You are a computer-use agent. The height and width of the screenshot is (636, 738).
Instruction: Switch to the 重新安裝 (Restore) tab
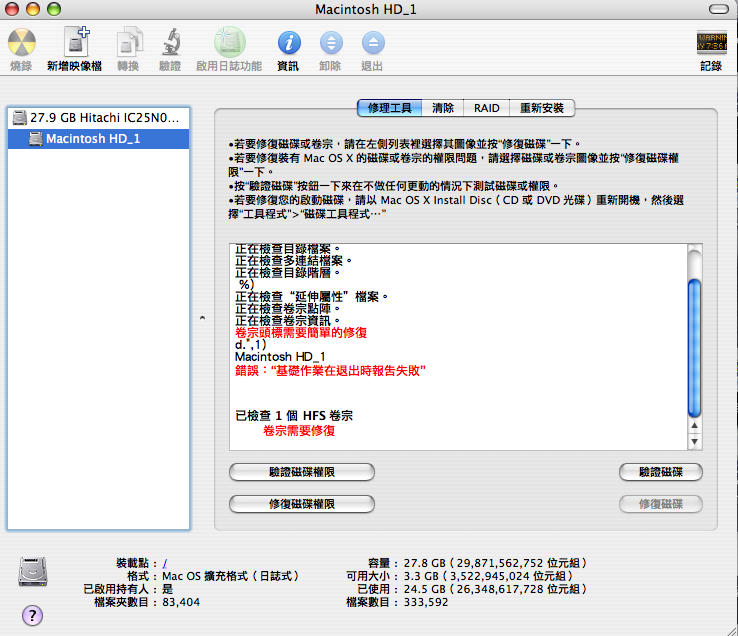542,108
